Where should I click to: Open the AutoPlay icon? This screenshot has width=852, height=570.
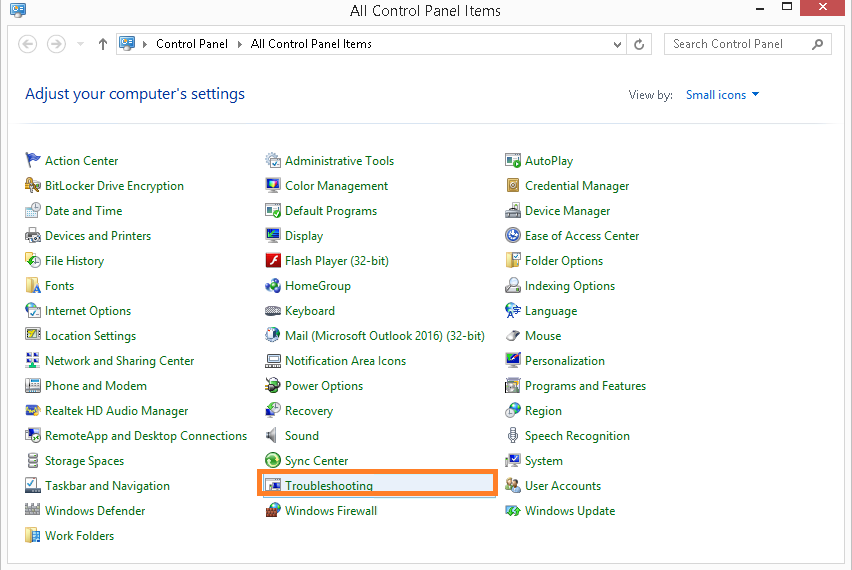click(513, 160)
